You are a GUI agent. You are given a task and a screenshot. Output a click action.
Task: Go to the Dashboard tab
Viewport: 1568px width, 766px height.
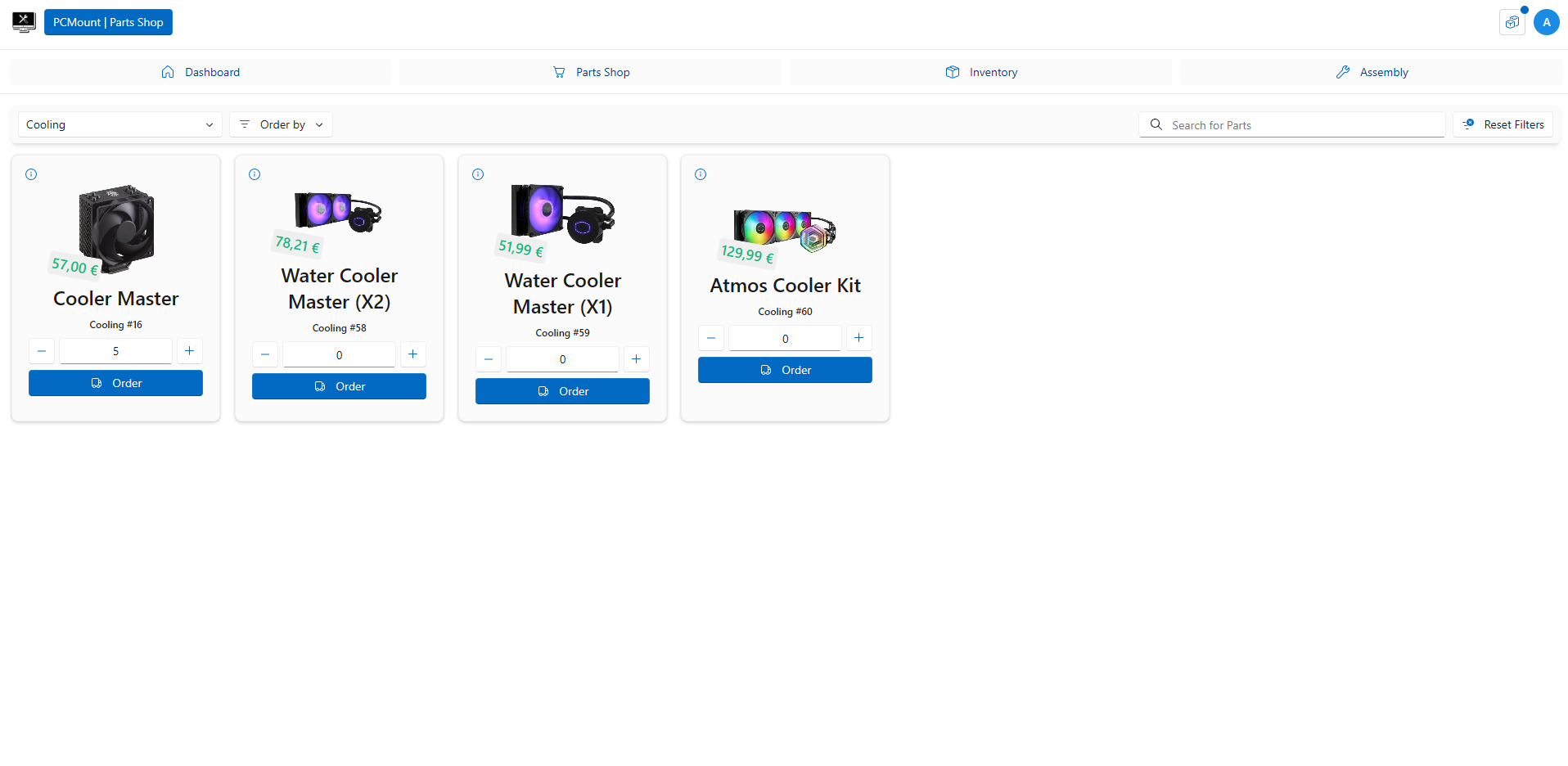tap(200, 72)
